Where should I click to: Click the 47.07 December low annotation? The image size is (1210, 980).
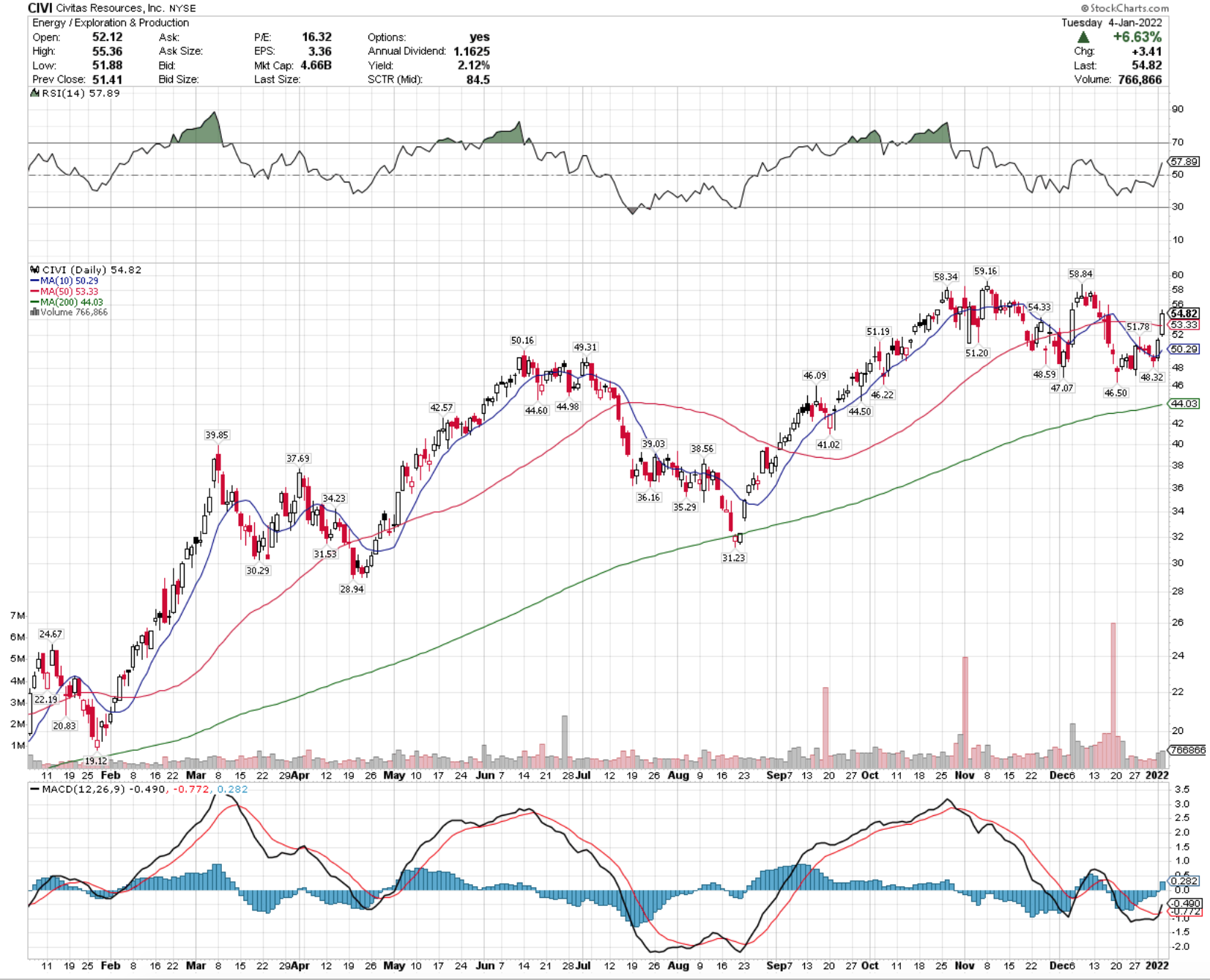click(x=1062, y=388)
